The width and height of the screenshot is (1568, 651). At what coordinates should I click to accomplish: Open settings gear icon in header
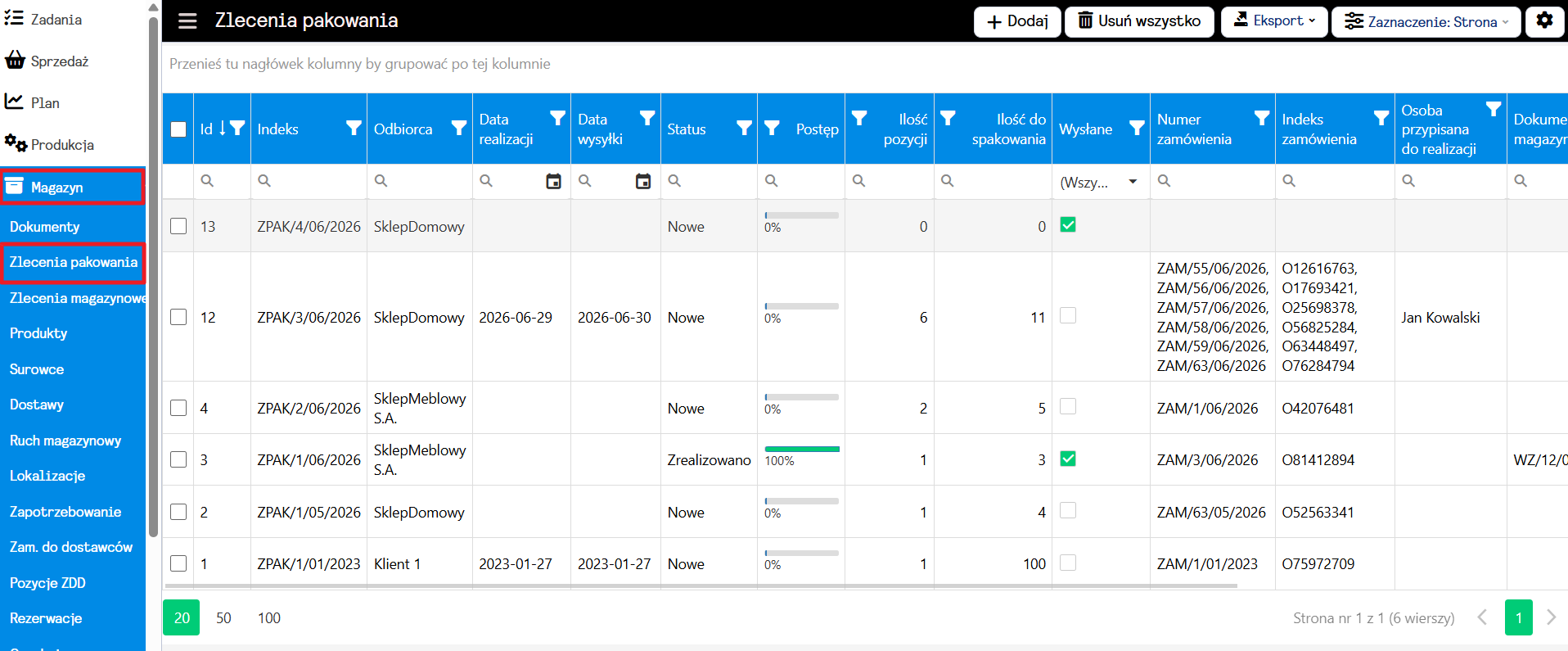tap(1544, 21)
